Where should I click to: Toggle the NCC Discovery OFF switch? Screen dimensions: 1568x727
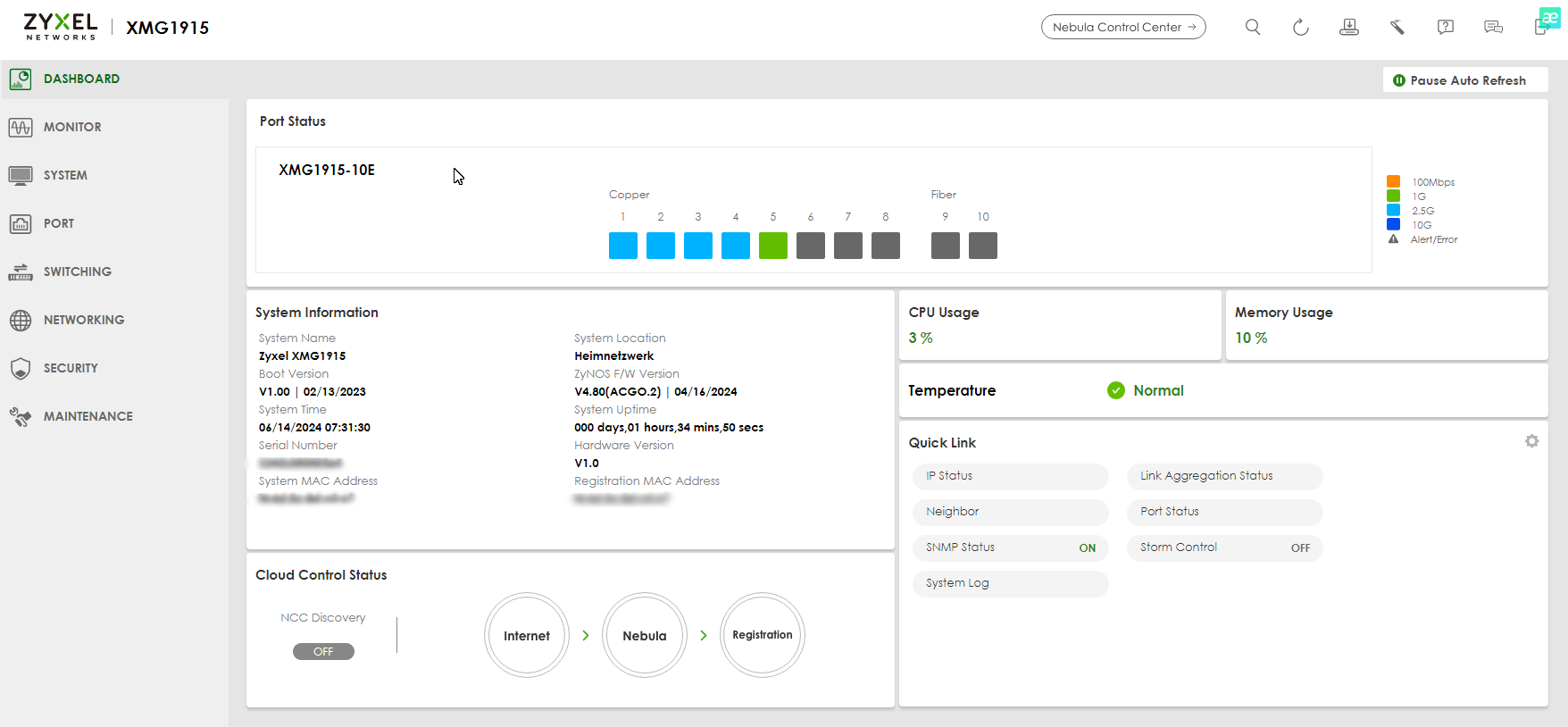323,652
